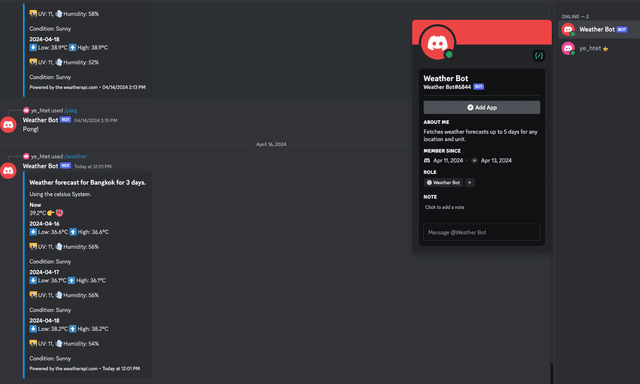
Task: Click the plus button to add a role
Action: [470, 182]
